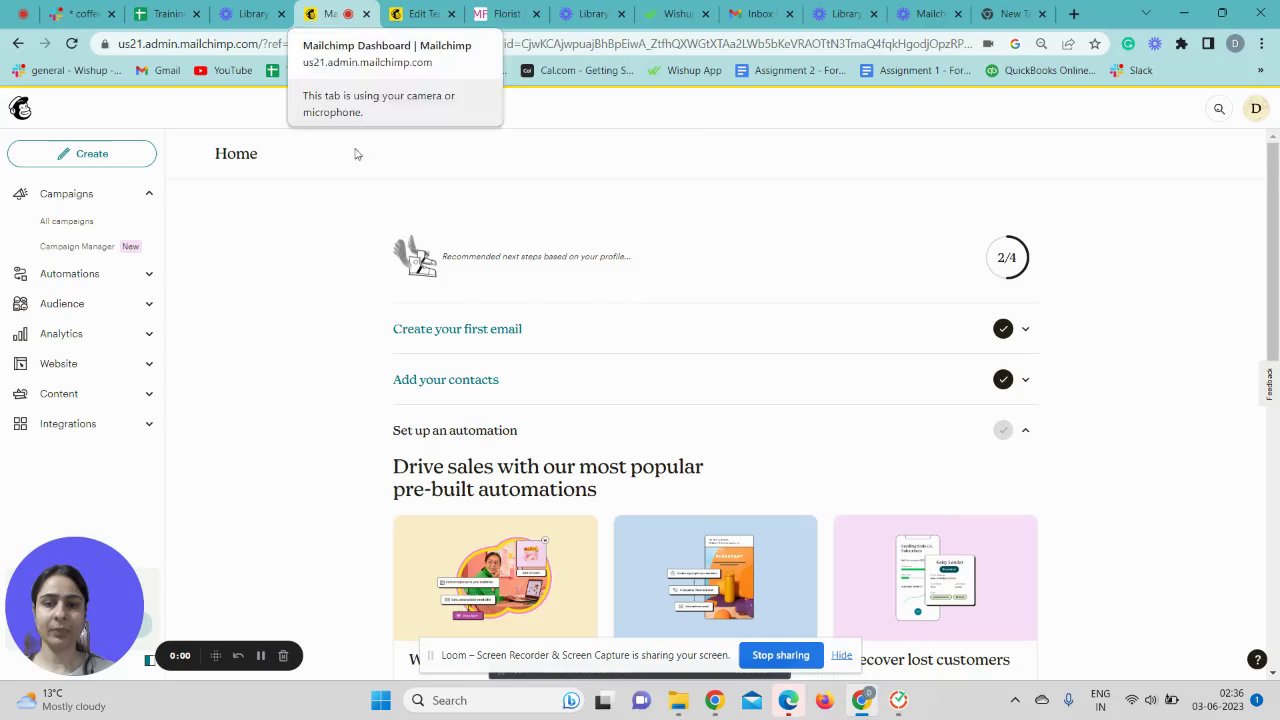Grab the Loom control bar handle

pos(215,656)
